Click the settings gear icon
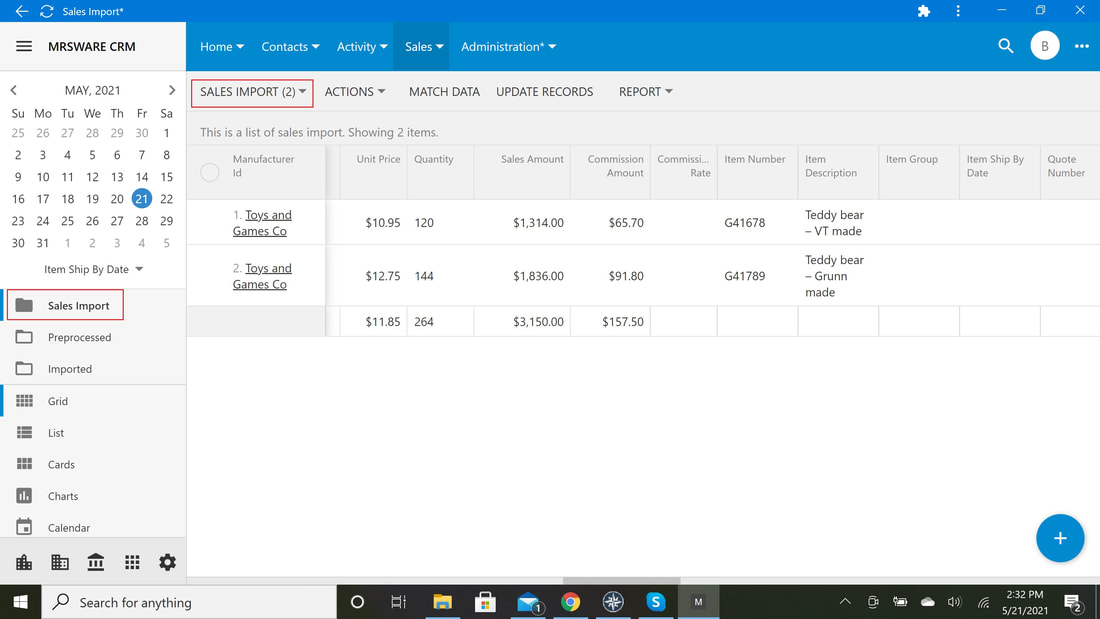This screenshot has width=1100, height=619. click(x=167, y=562)
